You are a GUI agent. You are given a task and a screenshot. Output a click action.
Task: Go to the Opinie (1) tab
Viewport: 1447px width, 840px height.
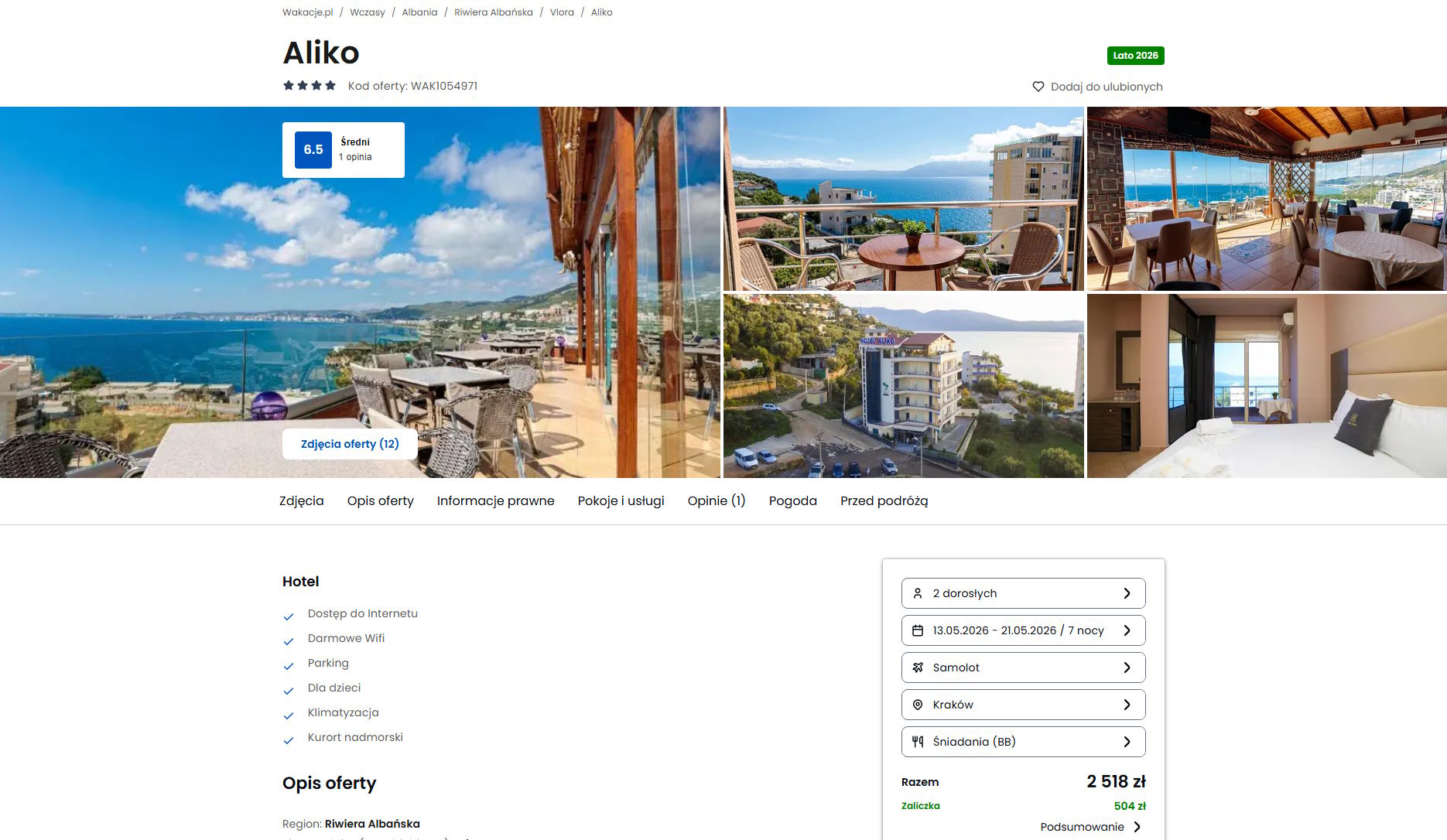tap(716, 501)
